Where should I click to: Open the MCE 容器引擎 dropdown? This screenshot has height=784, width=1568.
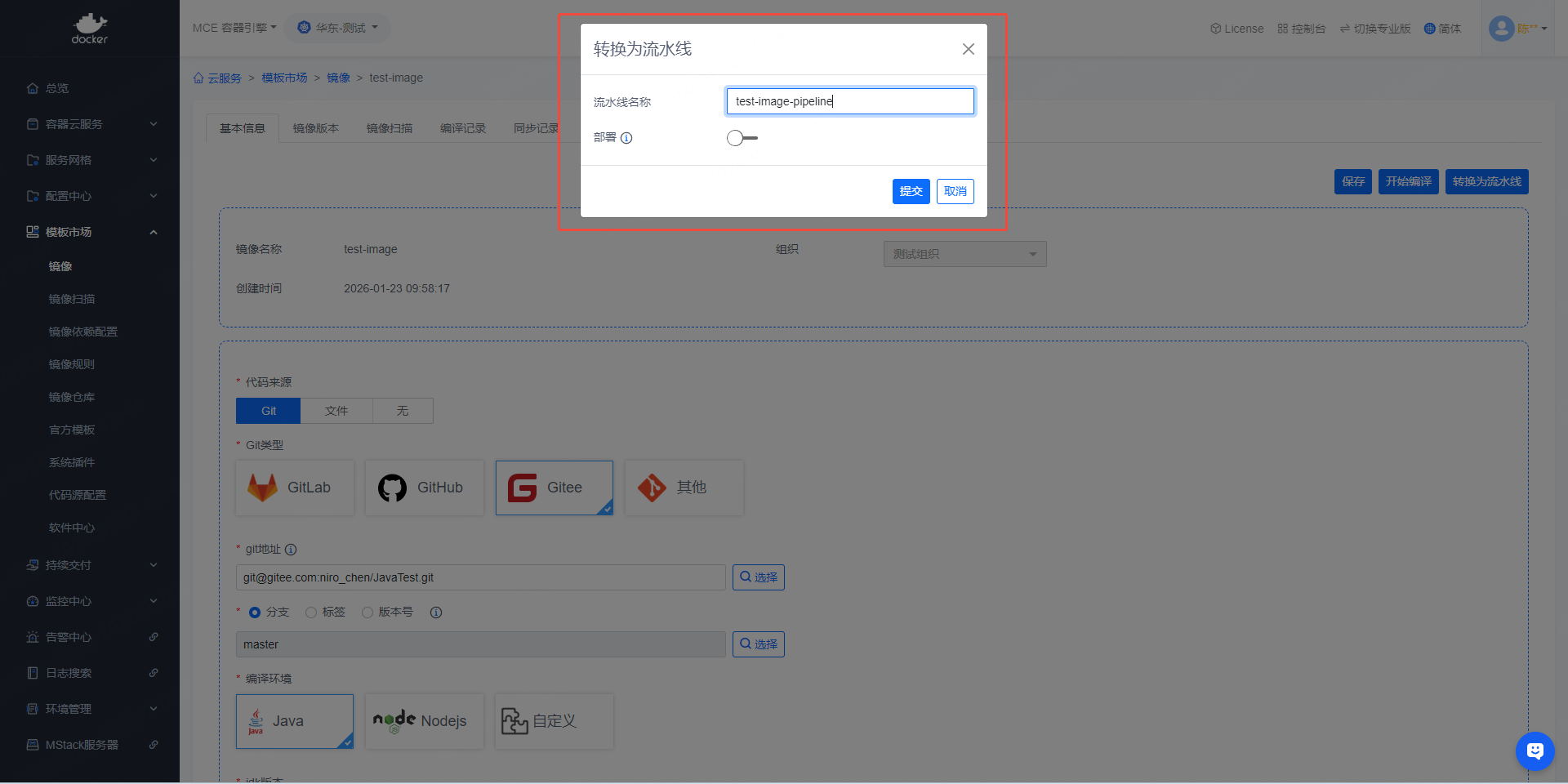pyautogui.click(x=234, y=28)
